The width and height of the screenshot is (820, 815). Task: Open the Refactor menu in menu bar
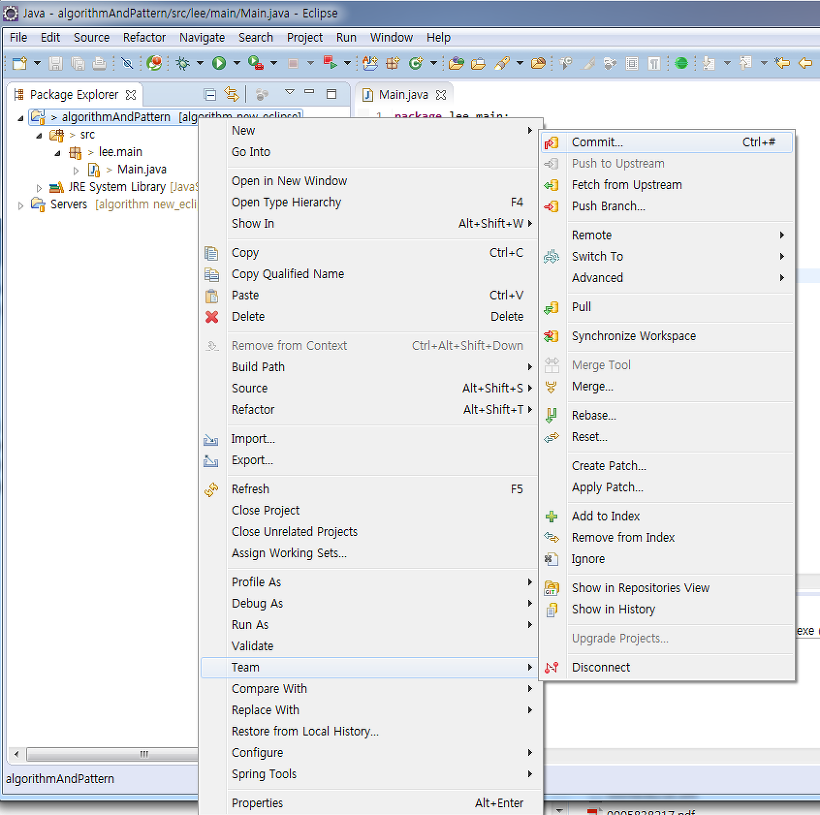coord(144,38)
